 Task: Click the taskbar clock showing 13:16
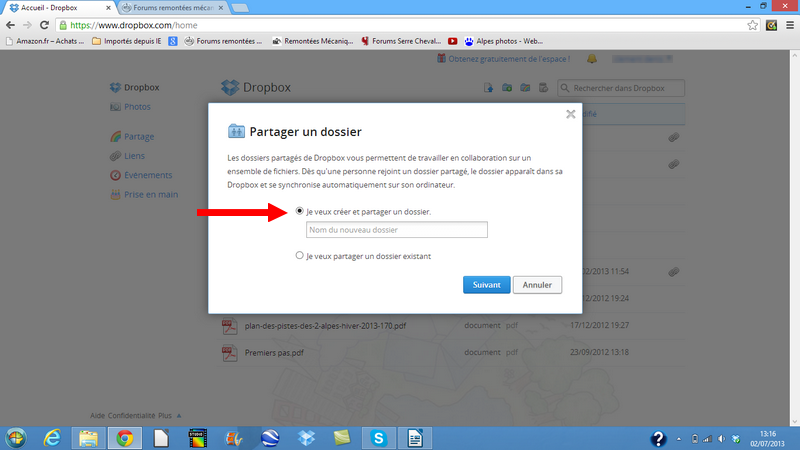(x=767, y=439)
